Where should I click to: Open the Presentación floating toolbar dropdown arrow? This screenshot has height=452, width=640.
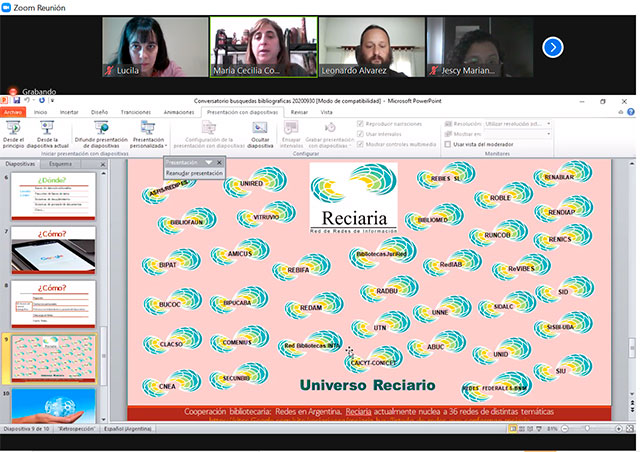pos(209,163)
